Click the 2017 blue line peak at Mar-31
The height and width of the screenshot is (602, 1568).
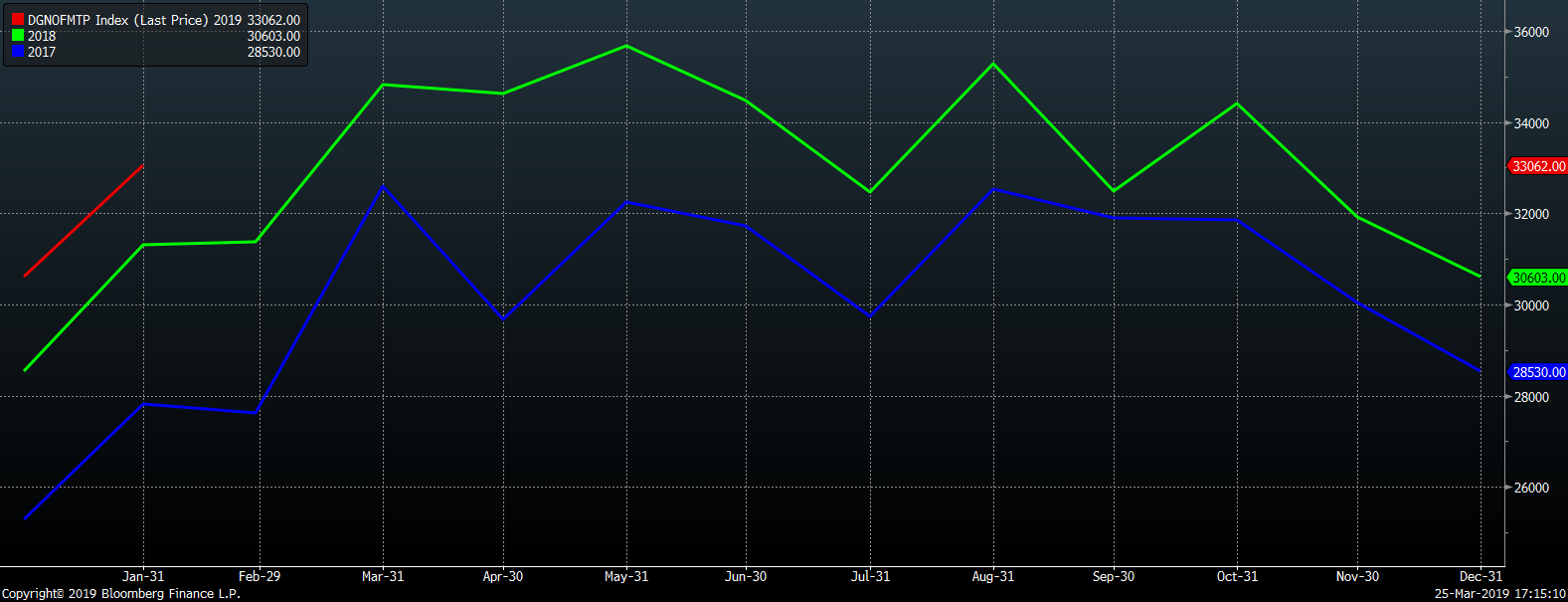click(x=383, y=186)
